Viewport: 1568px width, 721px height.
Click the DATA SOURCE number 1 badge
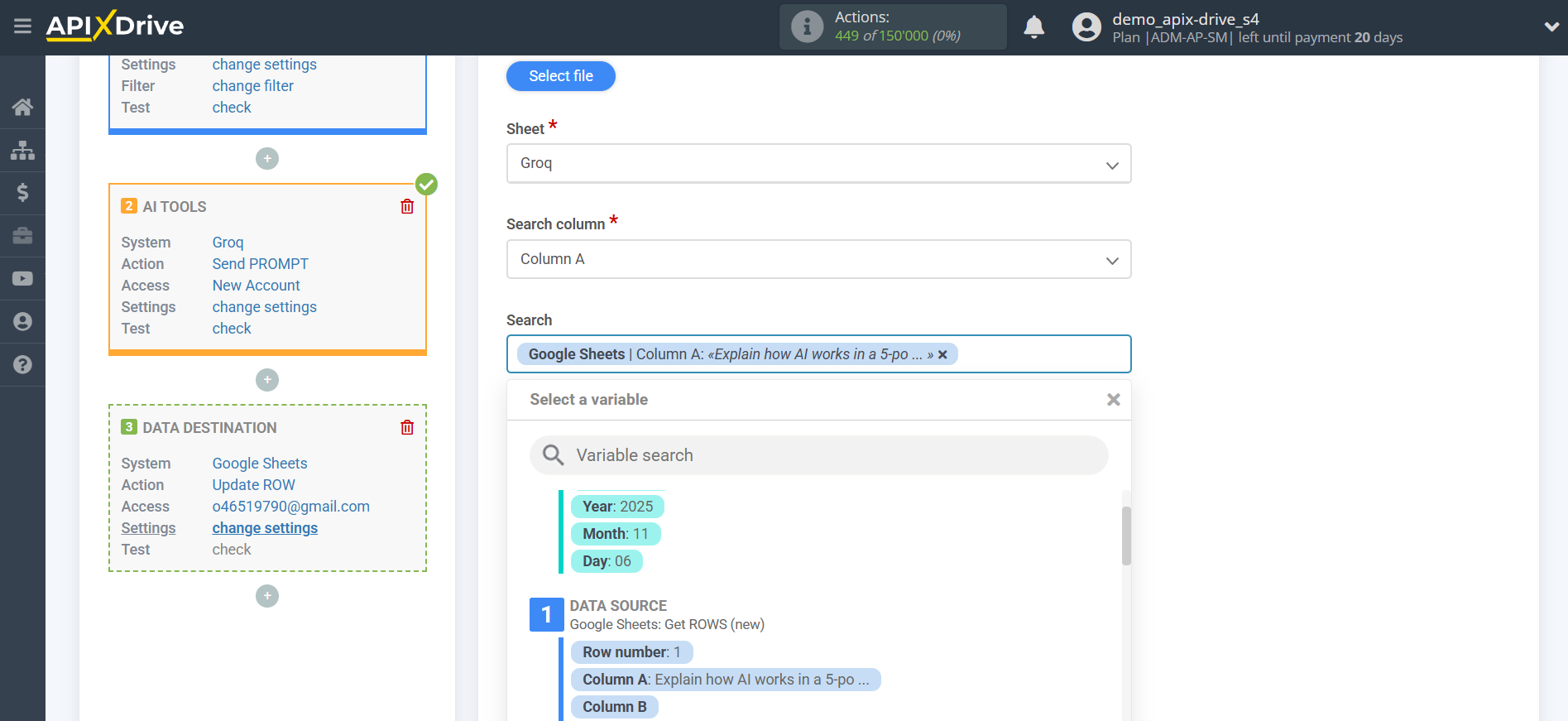546,615
